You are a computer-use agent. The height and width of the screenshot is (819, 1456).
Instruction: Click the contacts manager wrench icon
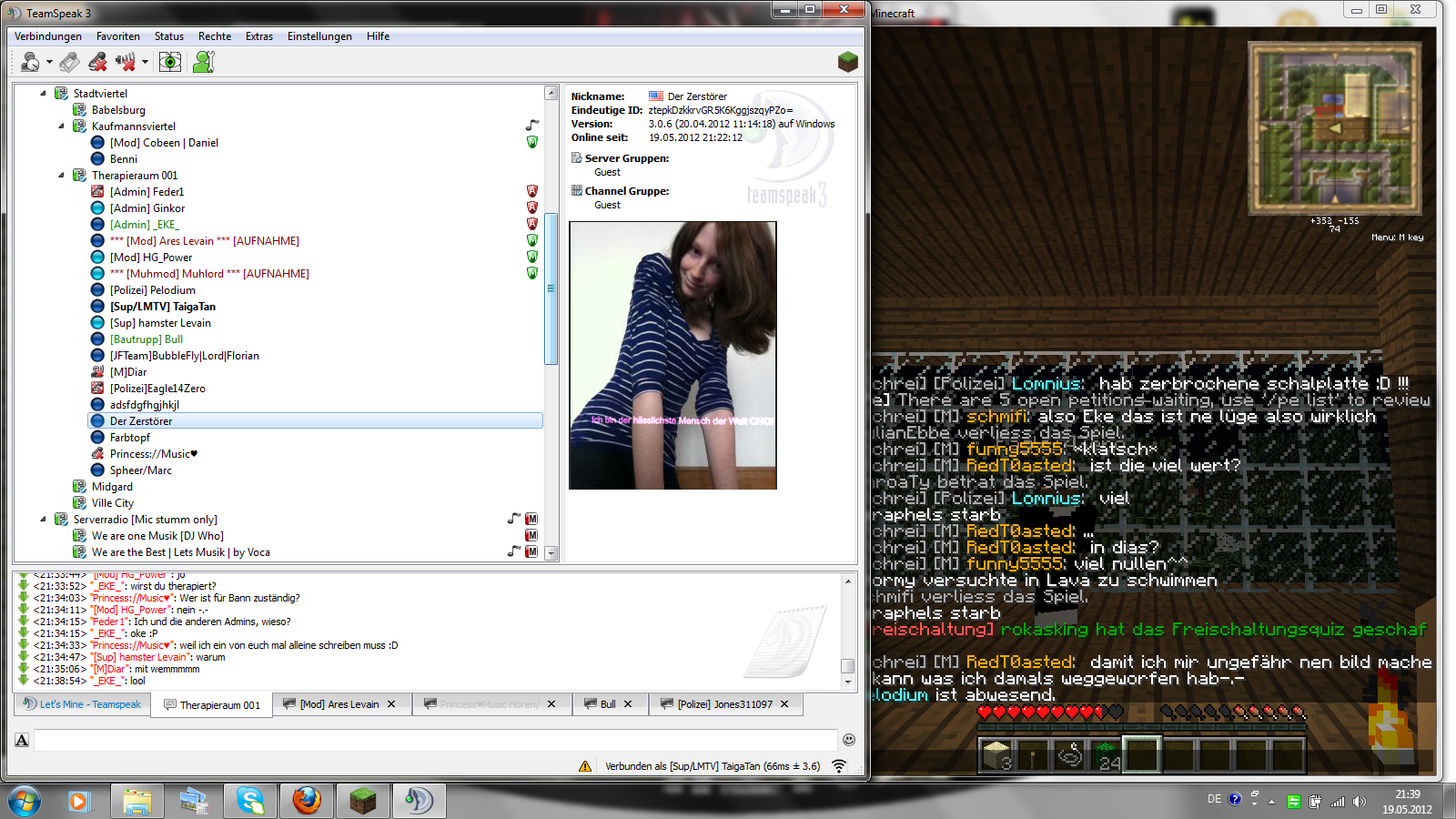pyautogui.click(x=204, y=62)
